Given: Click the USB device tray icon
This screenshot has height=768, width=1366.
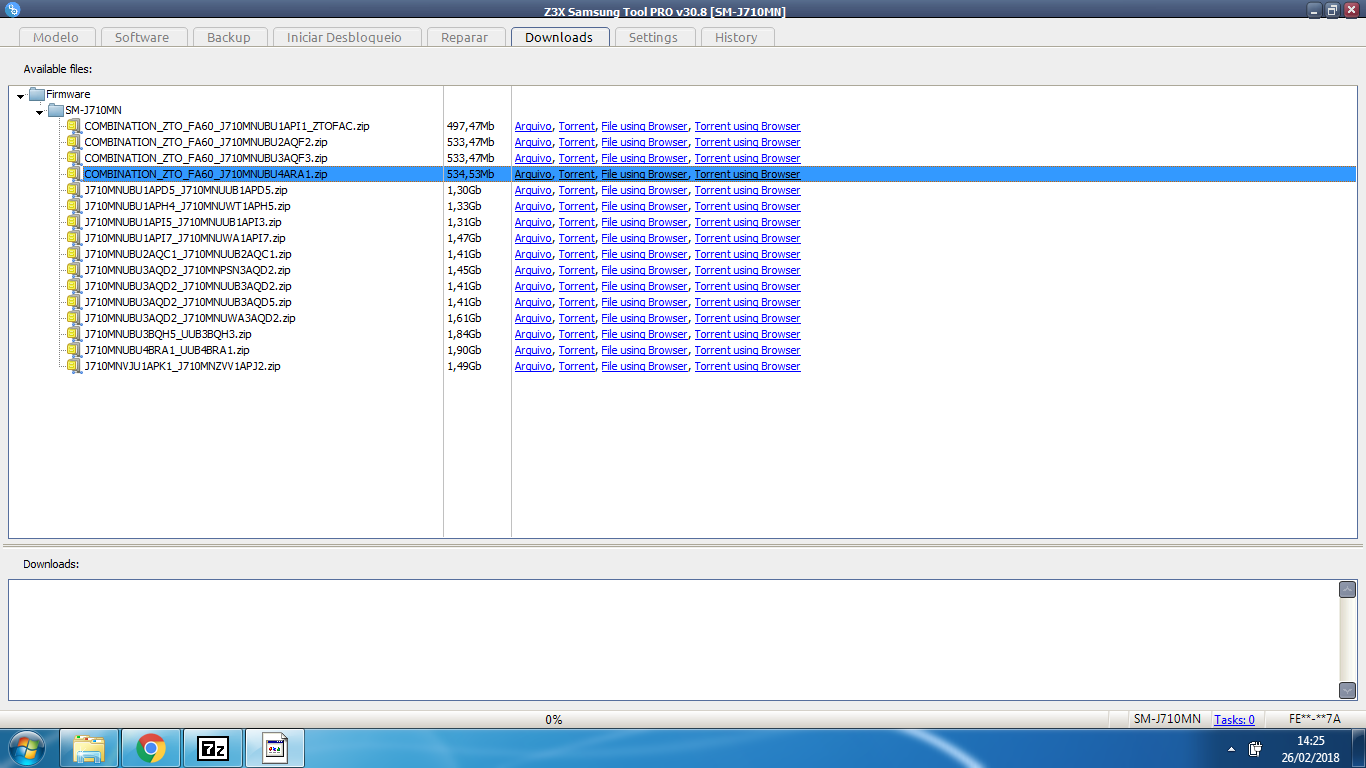Looking at the screenshot, I should (x=1256, y=748).
